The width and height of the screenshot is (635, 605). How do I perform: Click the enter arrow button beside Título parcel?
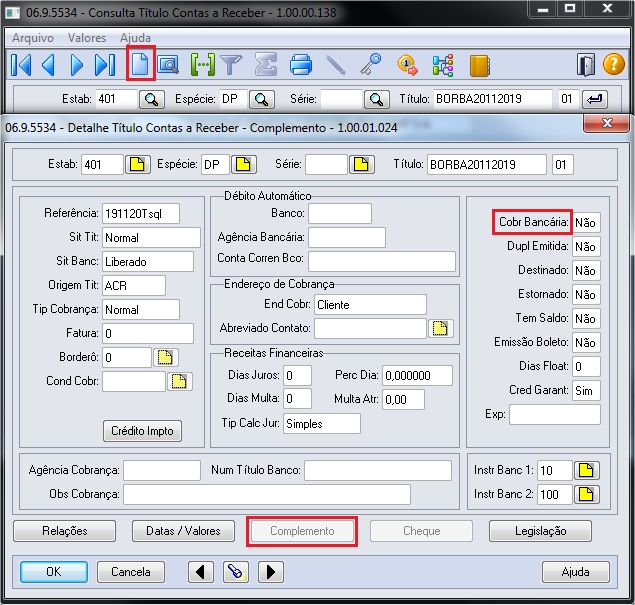[x=595, y=99]
